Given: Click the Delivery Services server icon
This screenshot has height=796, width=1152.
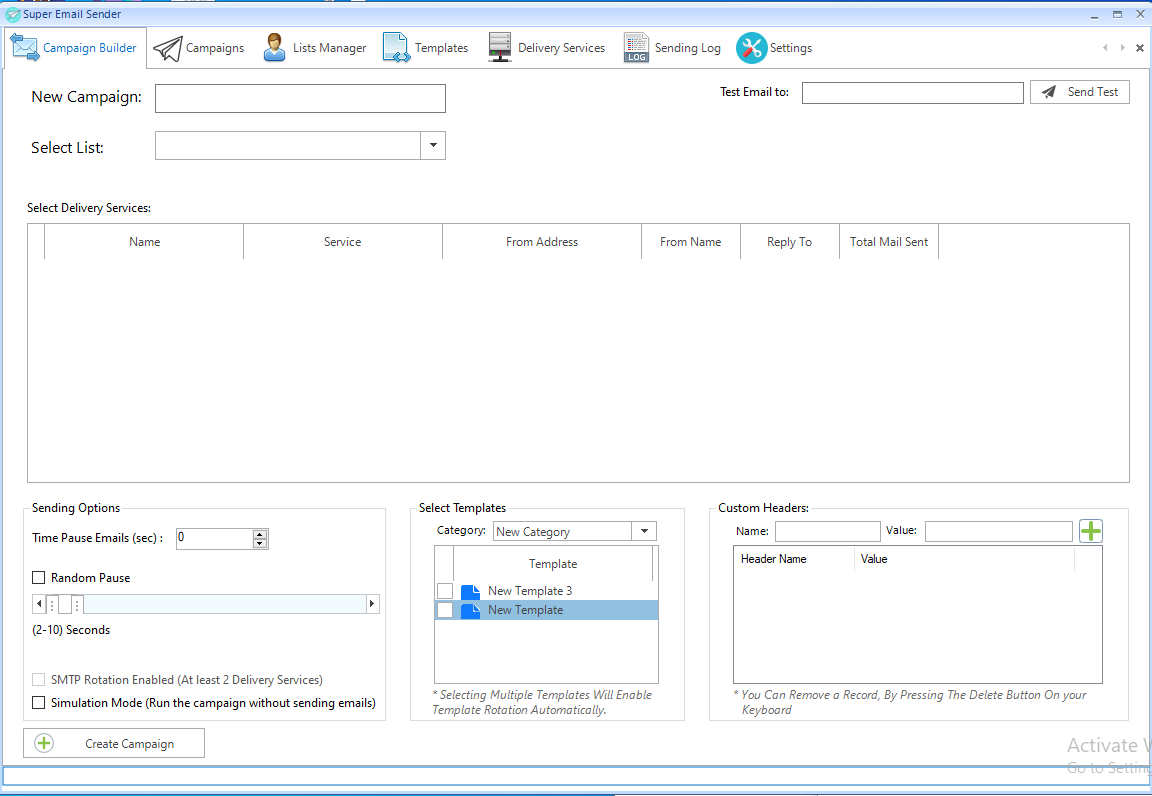Looking at the screenshot, I should [x=500, y=48].
